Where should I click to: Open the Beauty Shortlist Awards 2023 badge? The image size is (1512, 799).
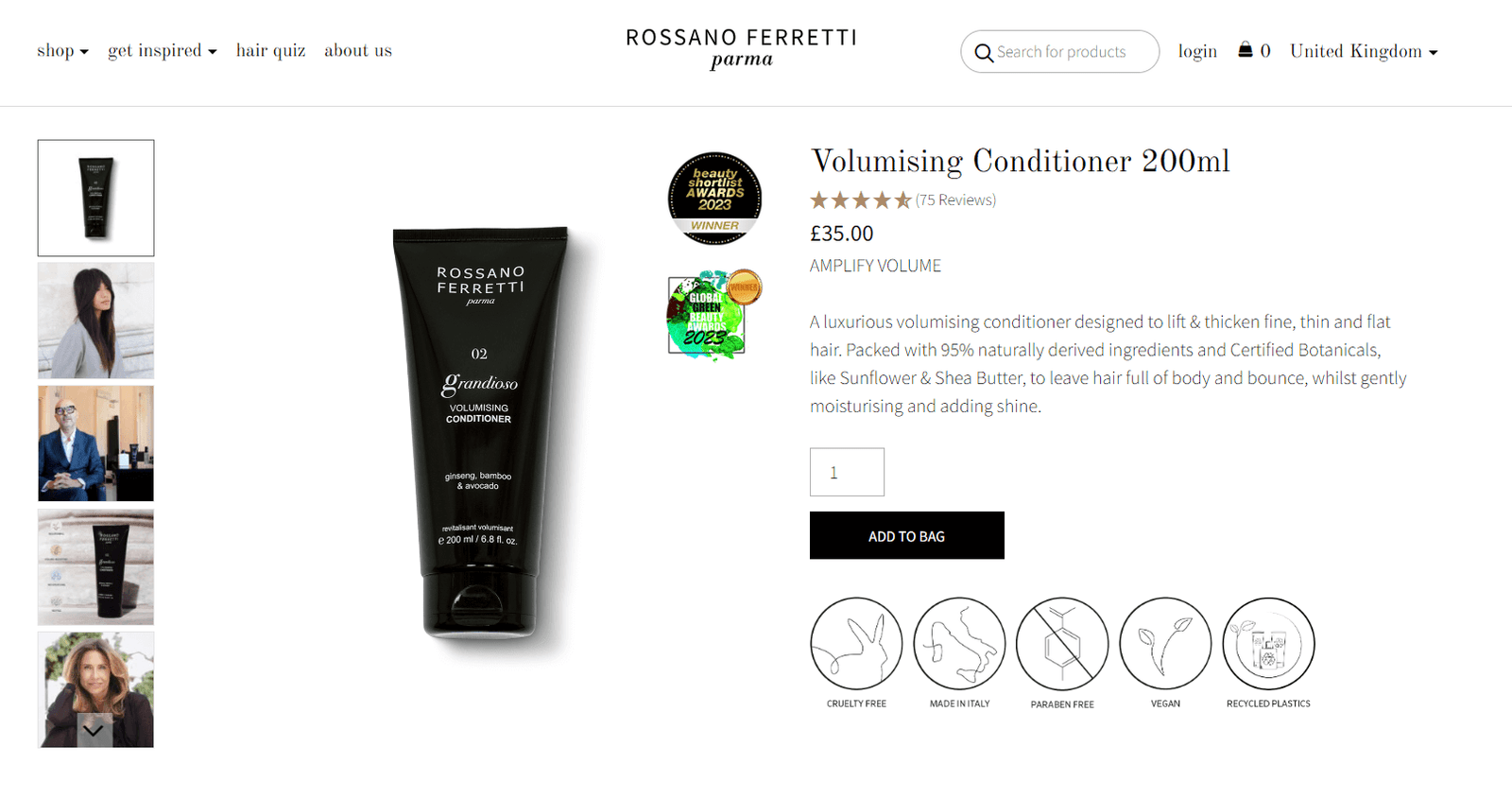(715, 199)
